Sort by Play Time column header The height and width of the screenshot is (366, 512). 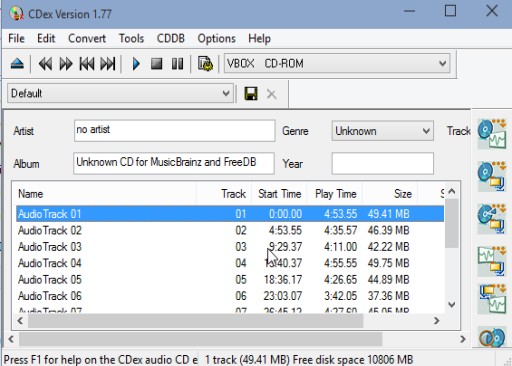coord(335,194)
